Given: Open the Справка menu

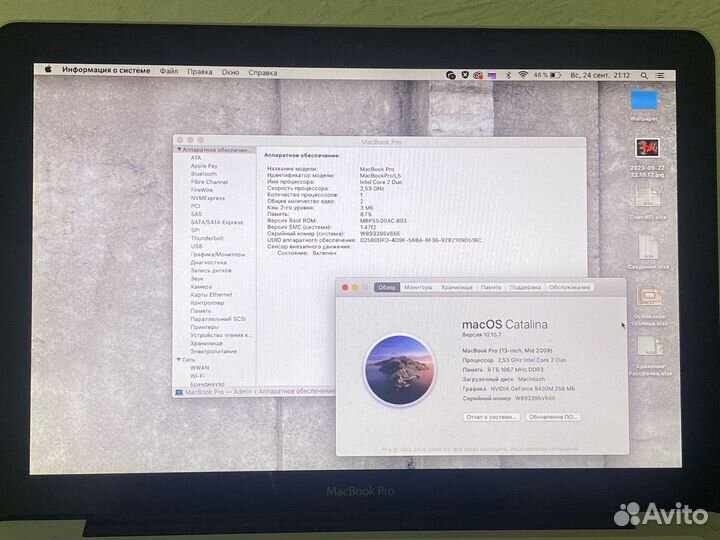Looking at the screenshot, I should tap(263, 73).
